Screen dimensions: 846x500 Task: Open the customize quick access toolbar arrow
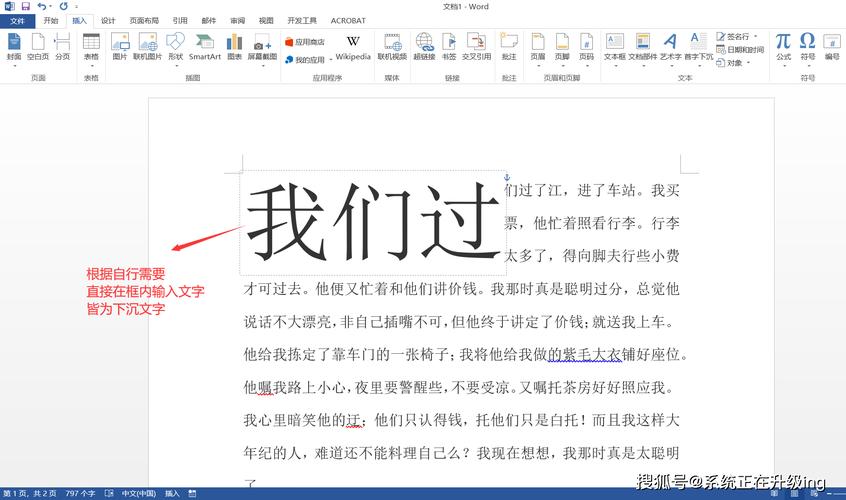tap(76, 7)
